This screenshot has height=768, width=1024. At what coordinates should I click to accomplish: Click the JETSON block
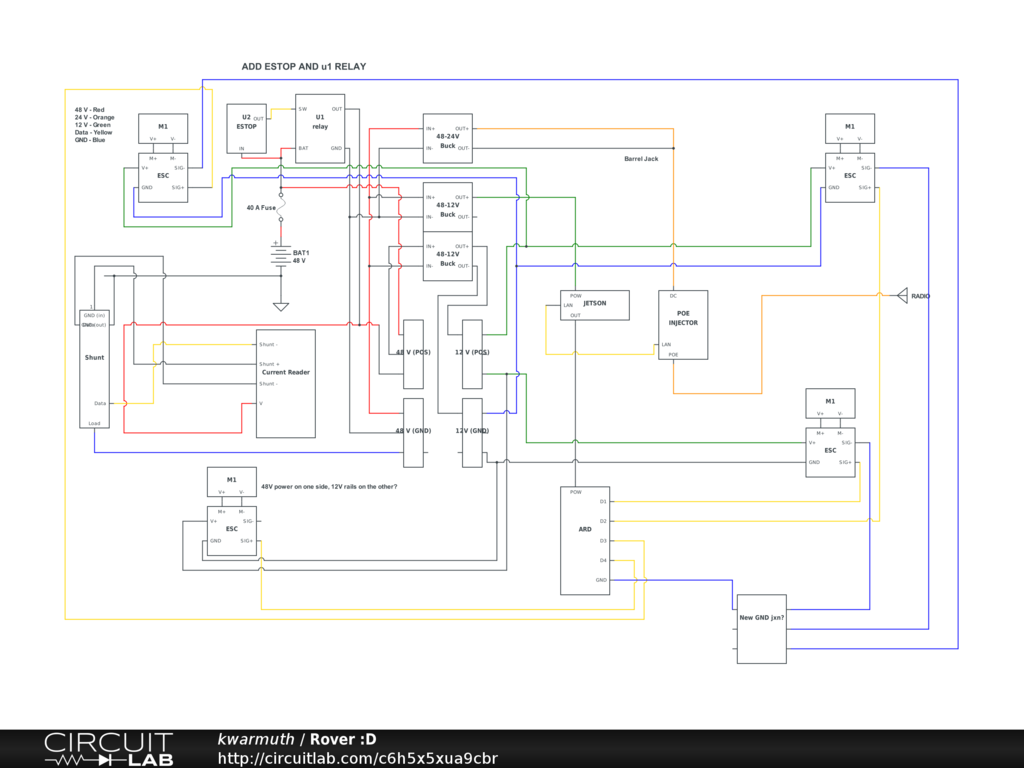tap(595, 305)
